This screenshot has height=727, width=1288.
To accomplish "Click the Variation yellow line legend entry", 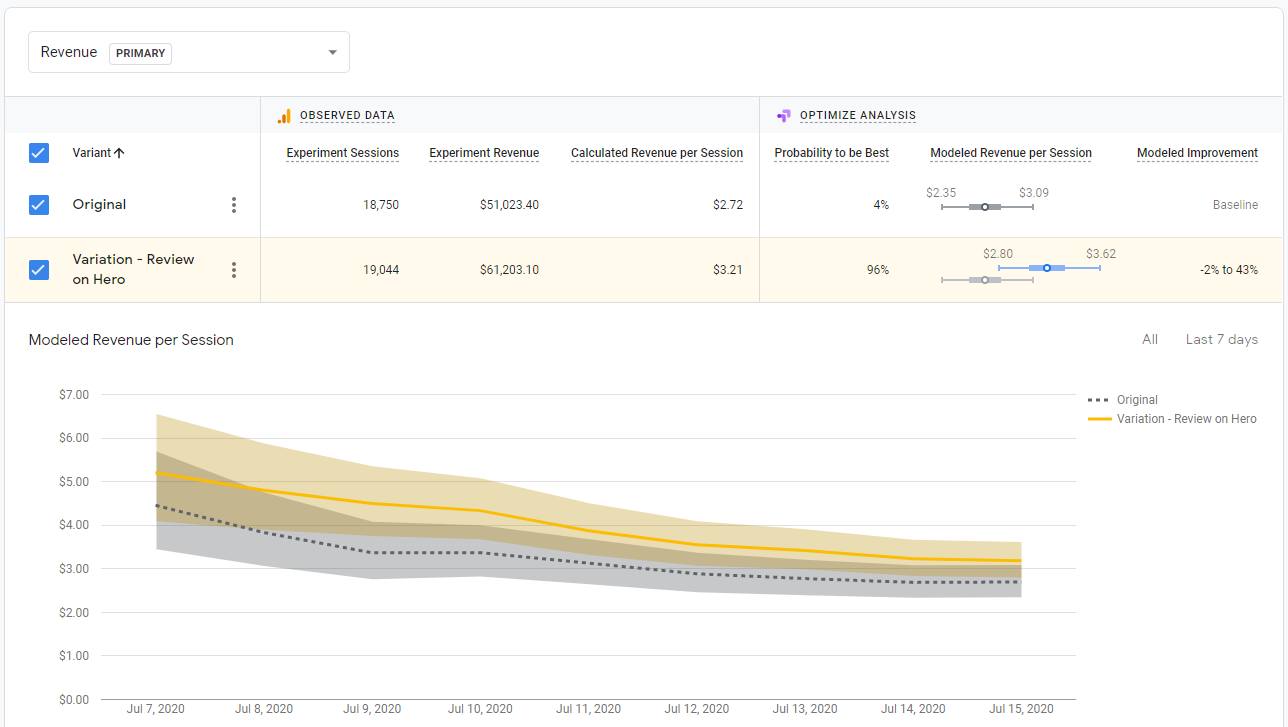I will coord(1185,419).
